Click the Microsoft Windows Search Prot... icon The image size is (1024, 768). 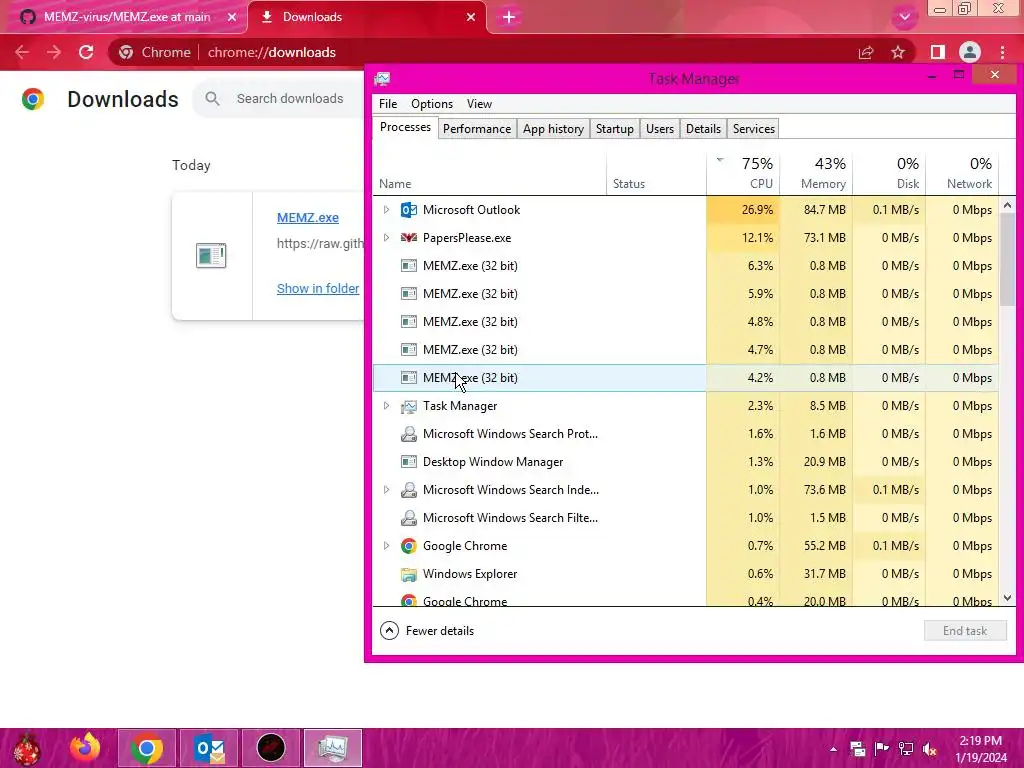409,434
